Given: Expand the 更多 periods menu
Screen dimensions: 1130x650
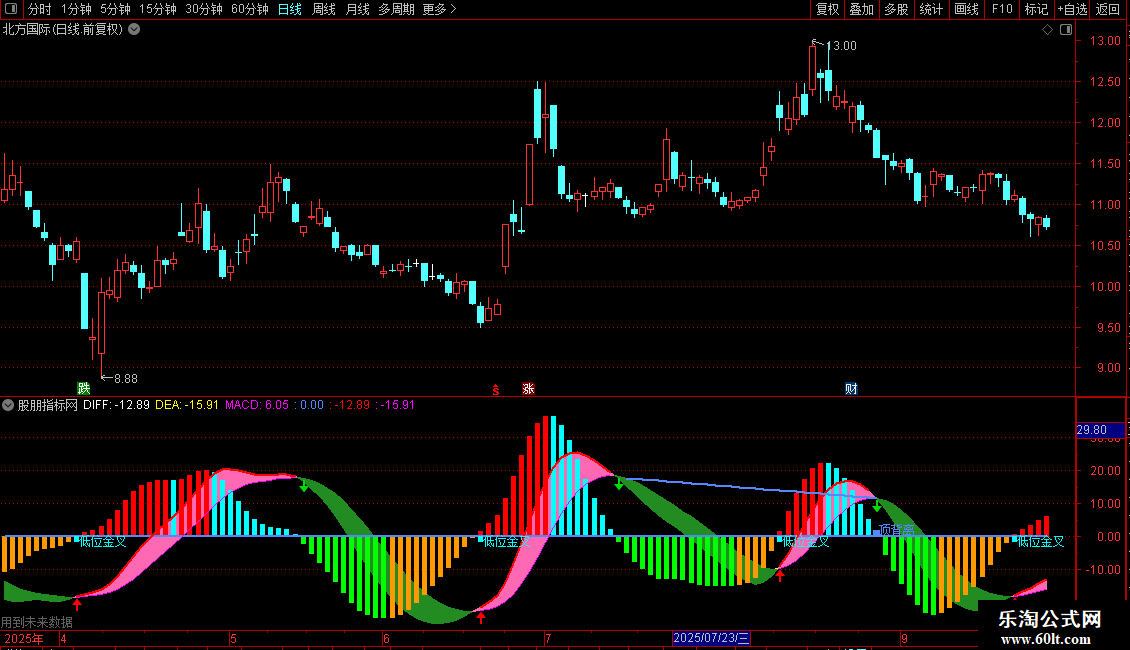Looking at the screenshot, I should pos(439,9).
